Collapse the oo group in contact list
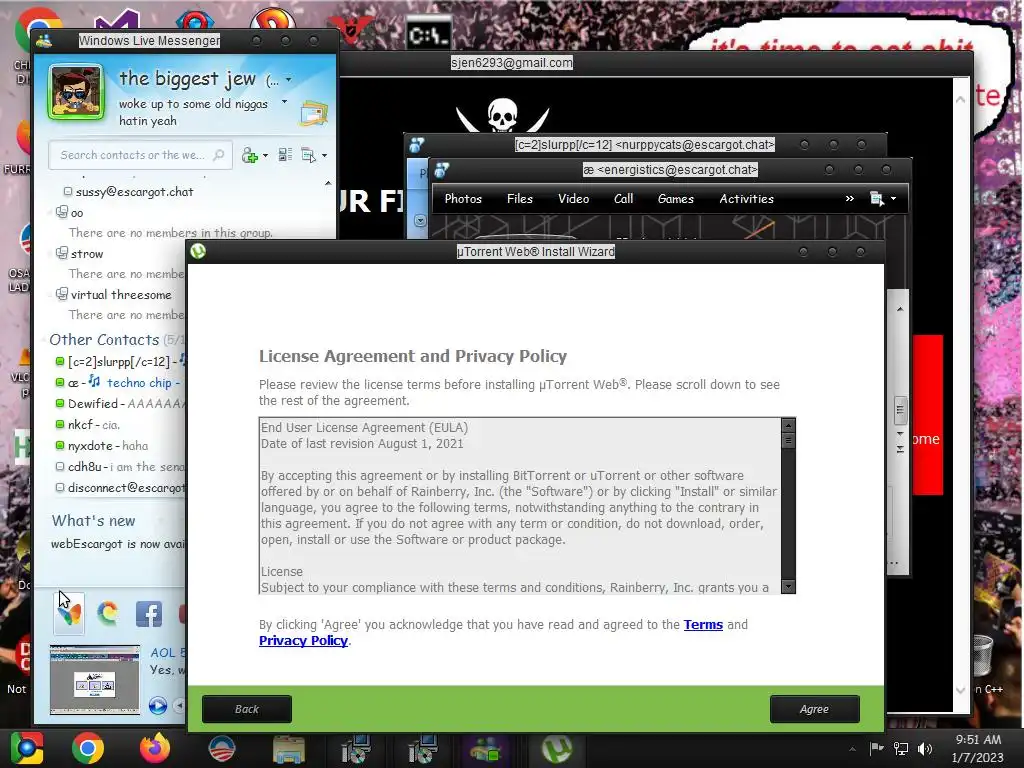The width and height of the screenshot is (1024, 768). click(x=50, y=213)
